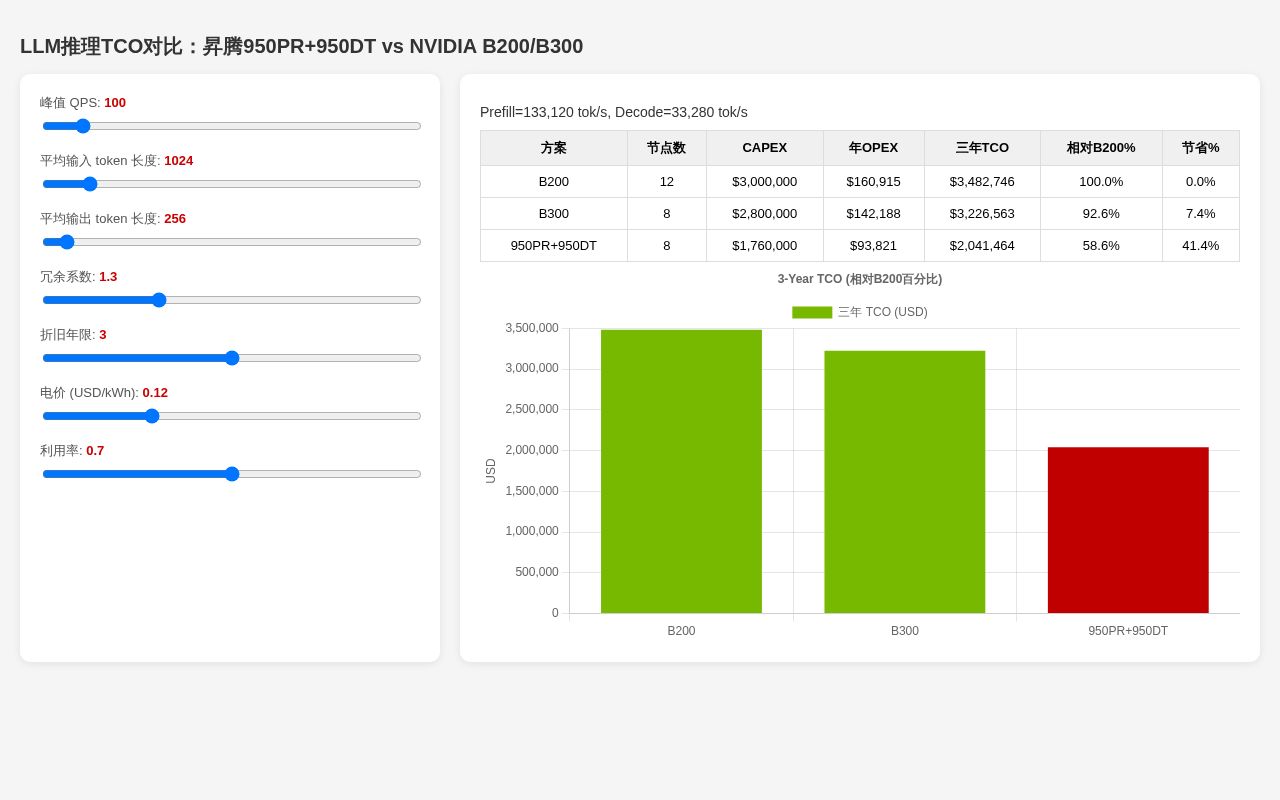Click the 三年TCO column header

(x=982, y=148)
